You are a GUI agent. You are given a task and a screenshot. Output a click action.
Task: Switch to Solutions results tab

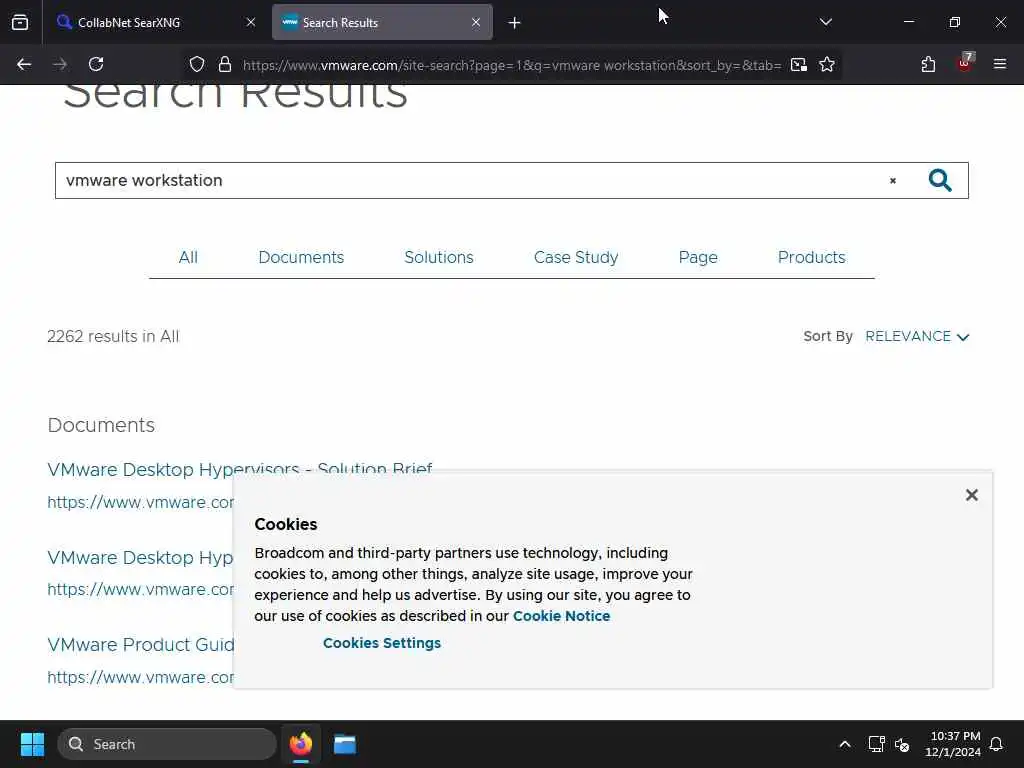[x=439, y=257]
